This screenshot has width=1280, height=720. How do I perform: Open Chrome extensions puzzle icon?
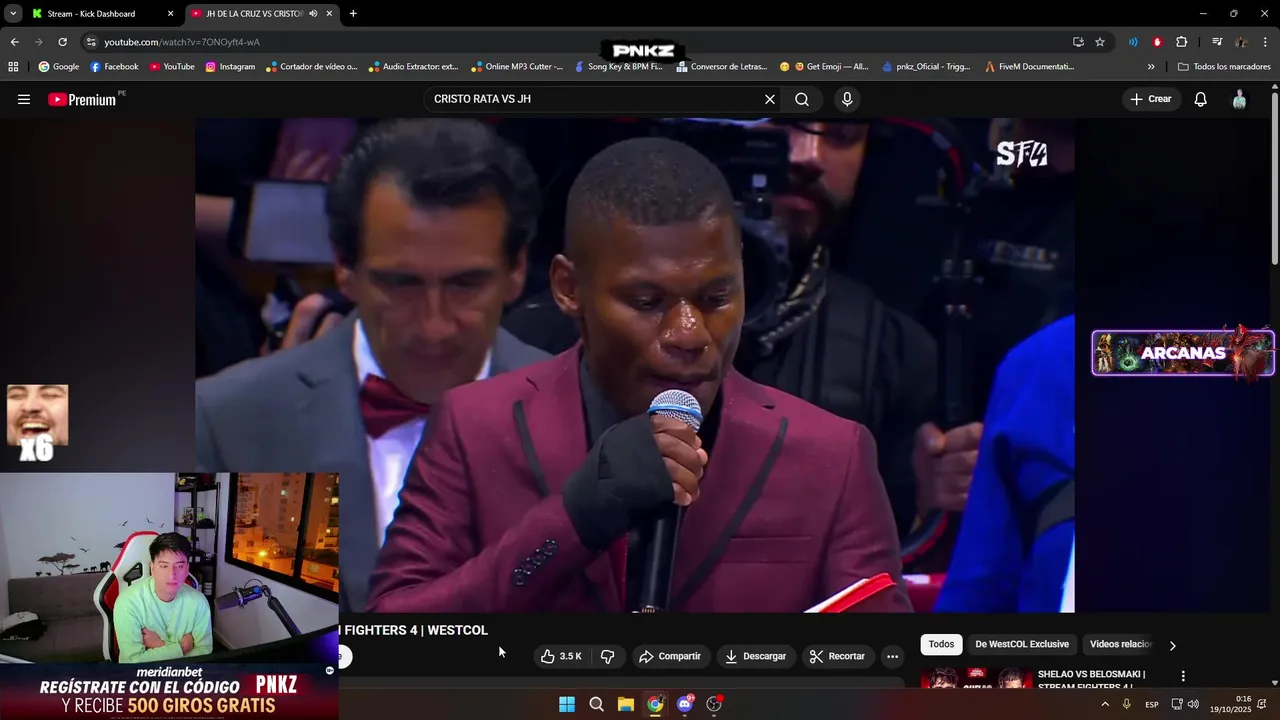click(x=1182, y=42)
